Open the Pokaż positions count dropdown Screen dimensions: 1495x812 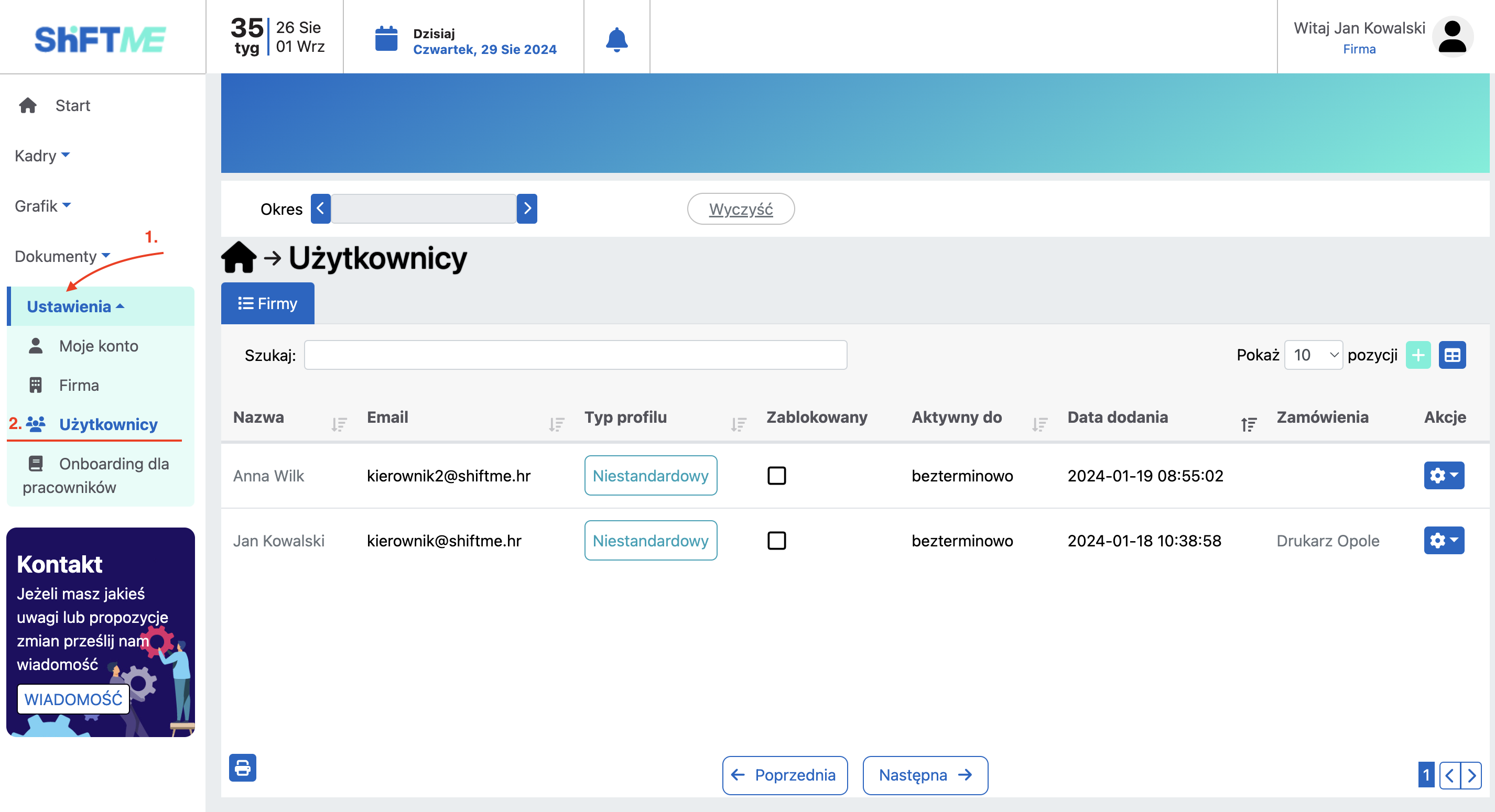point(1314,355)
